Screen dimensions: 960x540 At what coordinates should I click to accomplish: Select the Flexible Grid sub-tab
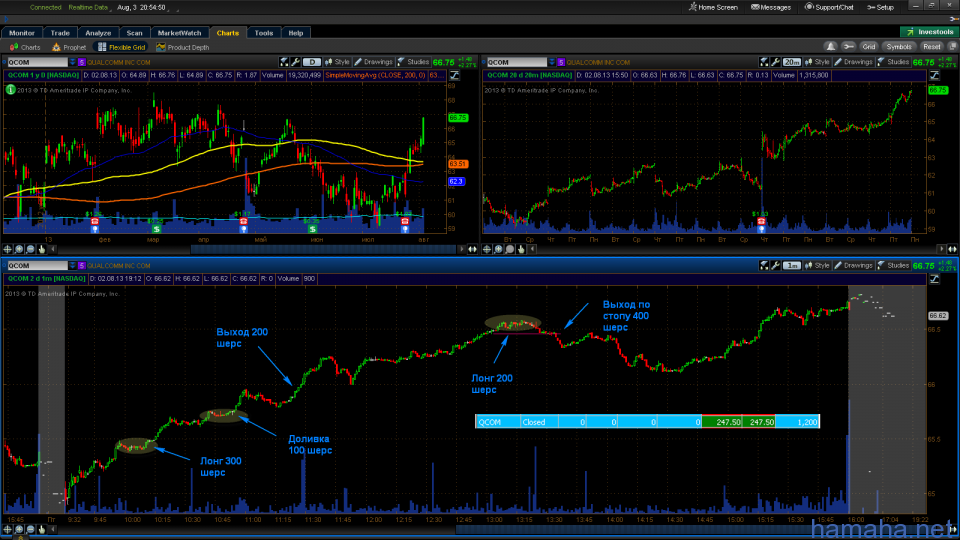[121, 47]
